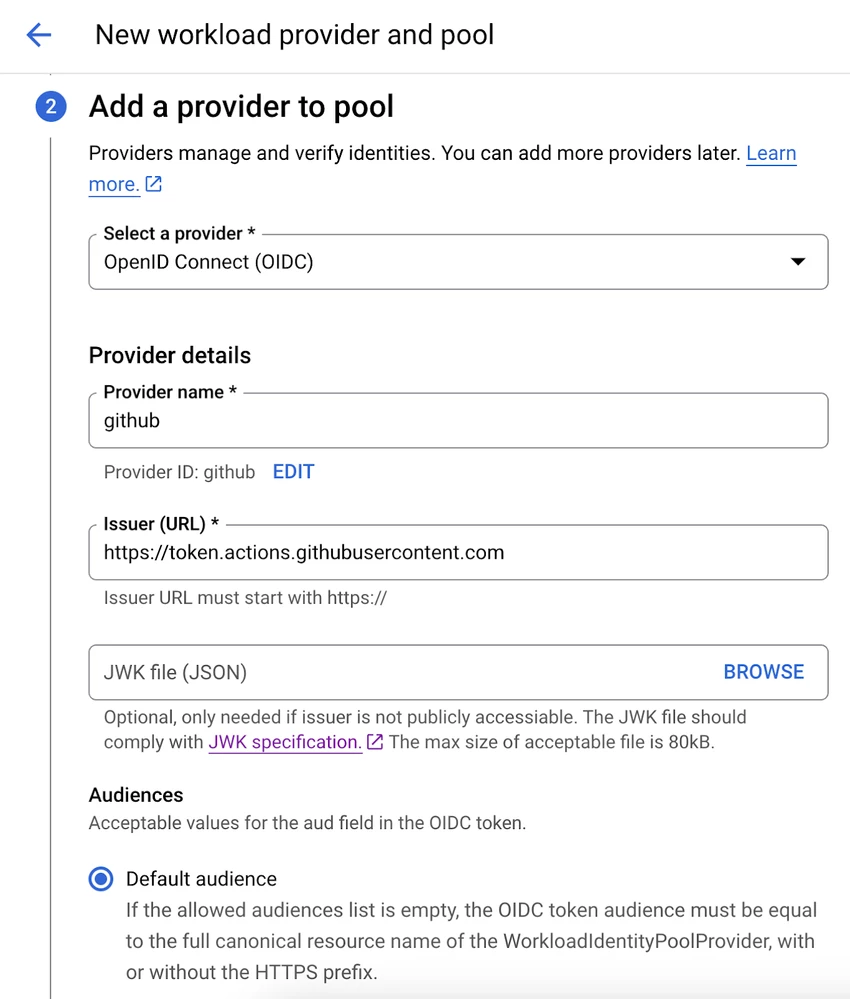
Task: Click external-link icon after Learn more
Action: click(154, 184)
